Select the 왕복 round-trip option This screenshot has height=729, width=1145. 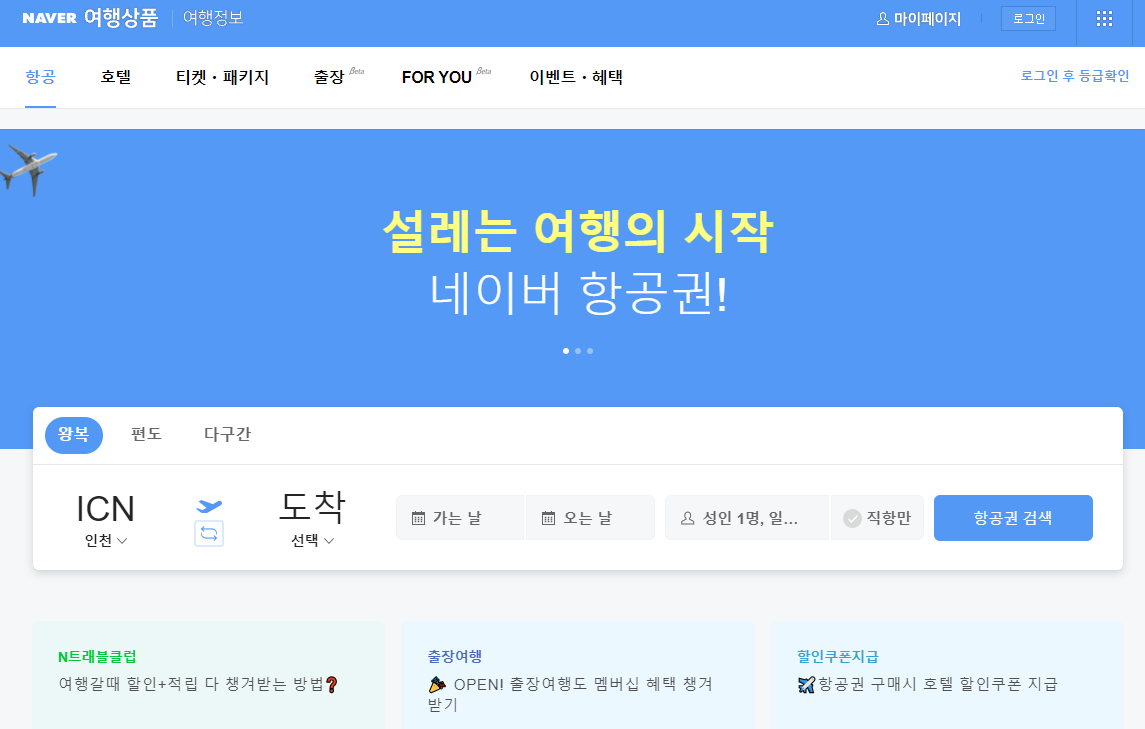pos(74,435)
